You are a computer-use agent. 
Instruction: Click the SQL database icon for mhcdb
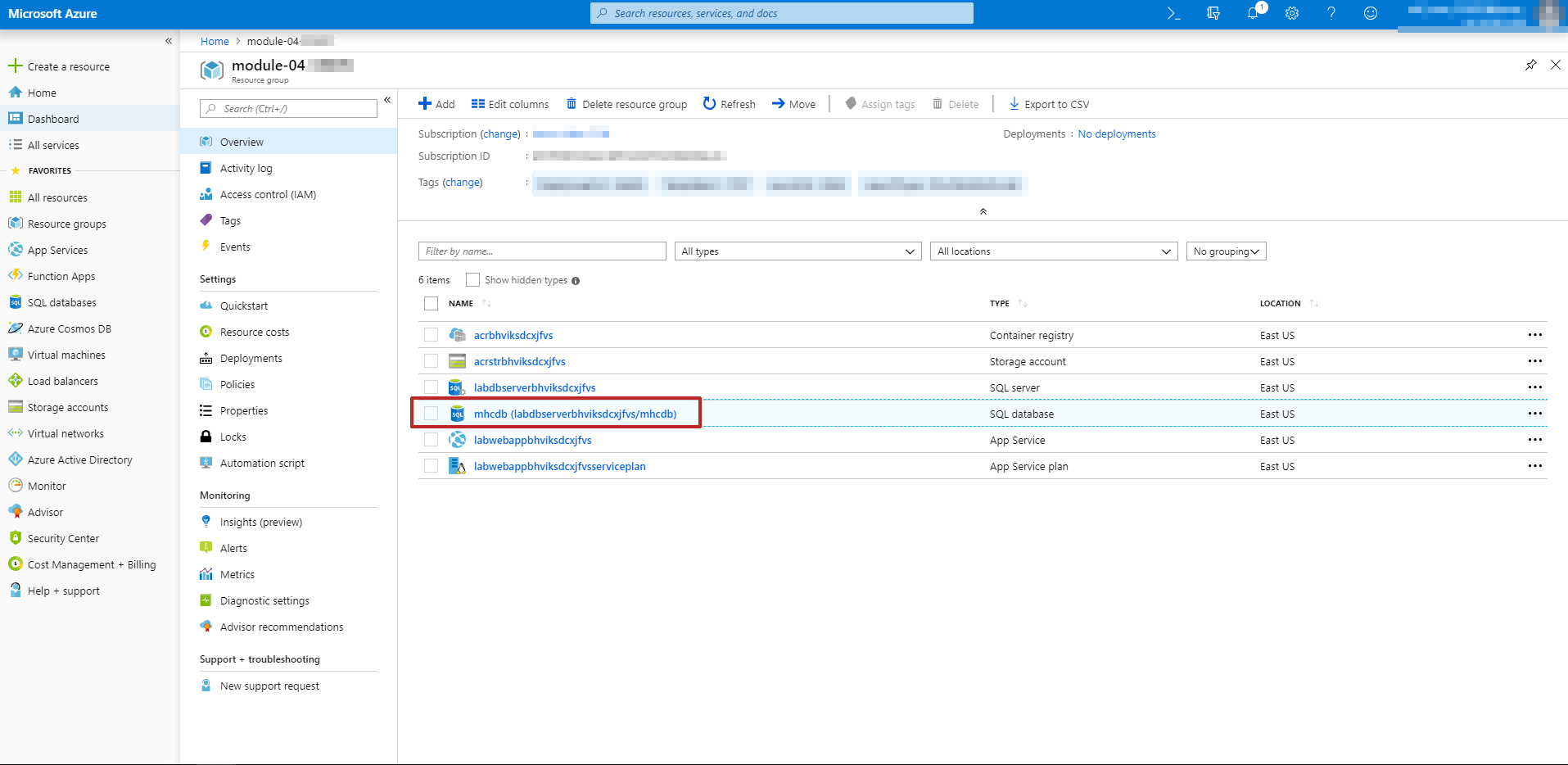click(x=457, y=414)
